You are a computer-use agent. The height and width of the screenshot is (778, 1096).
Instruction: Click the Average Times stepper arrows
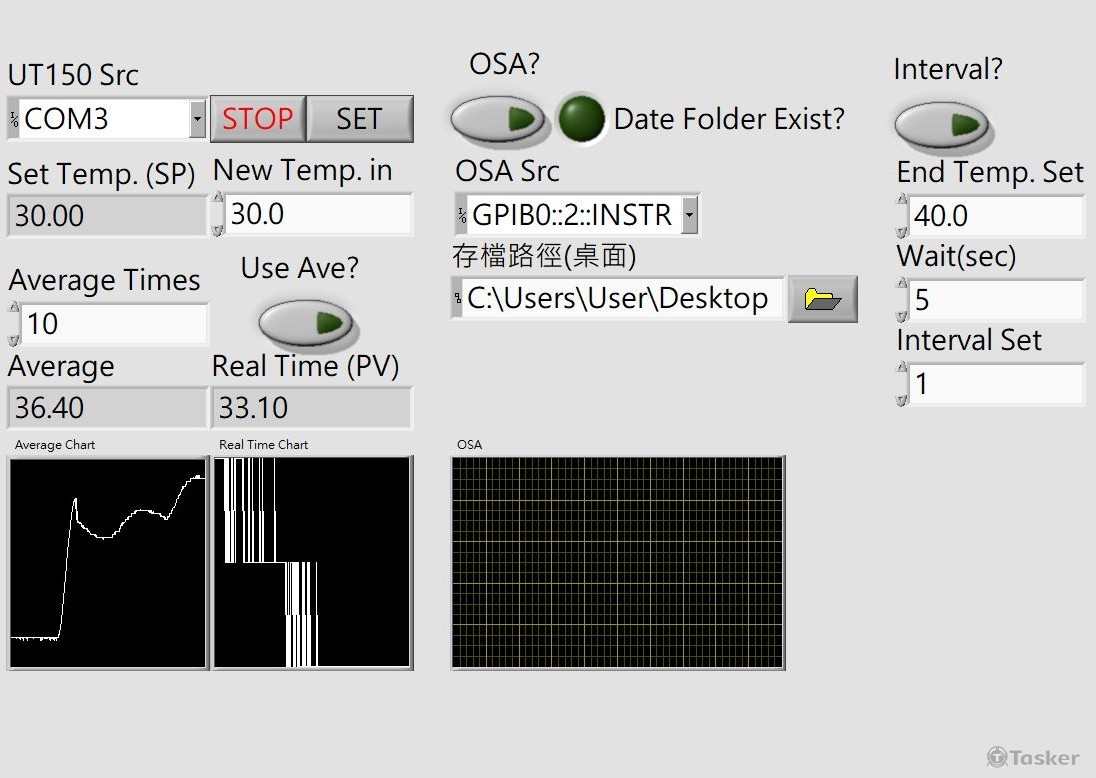point(14,324)
